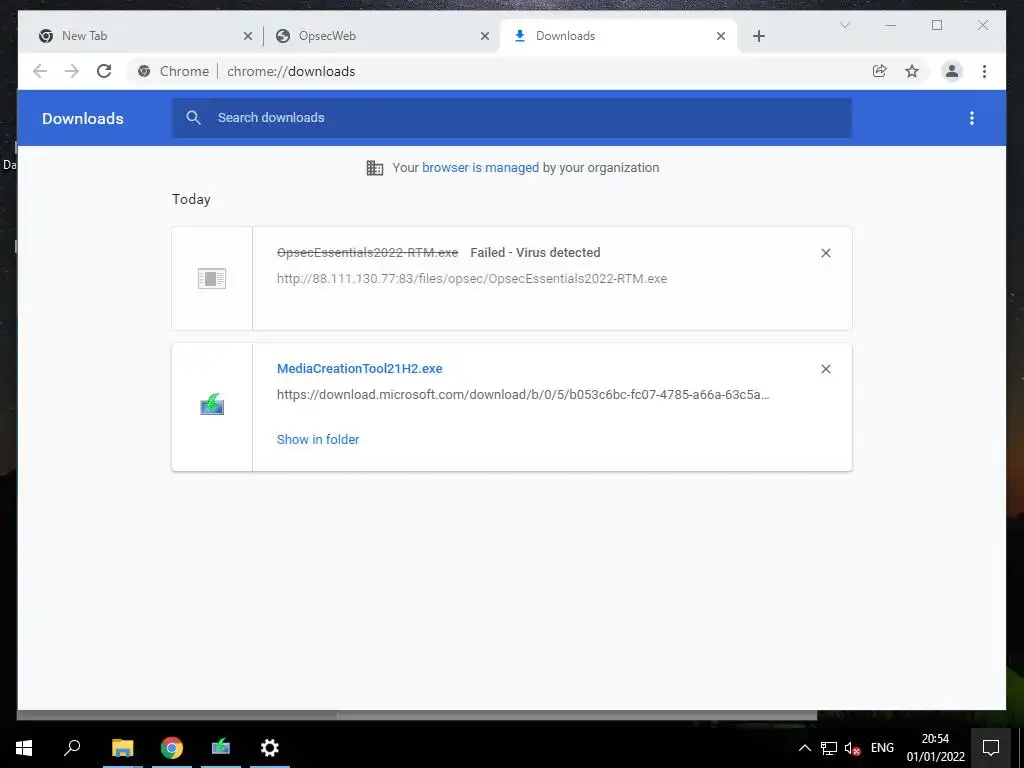Open the MediaCreationTool21H2.exe file link
1024x768 pixels.
(359, 368)
